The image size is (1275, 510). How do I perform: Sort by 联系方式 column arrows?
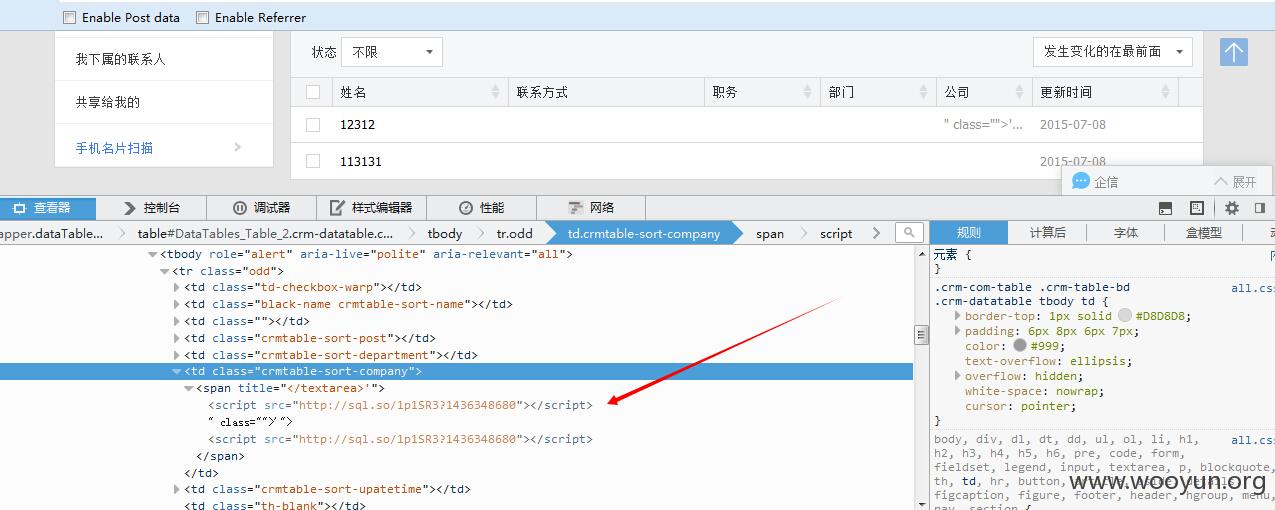691,92
